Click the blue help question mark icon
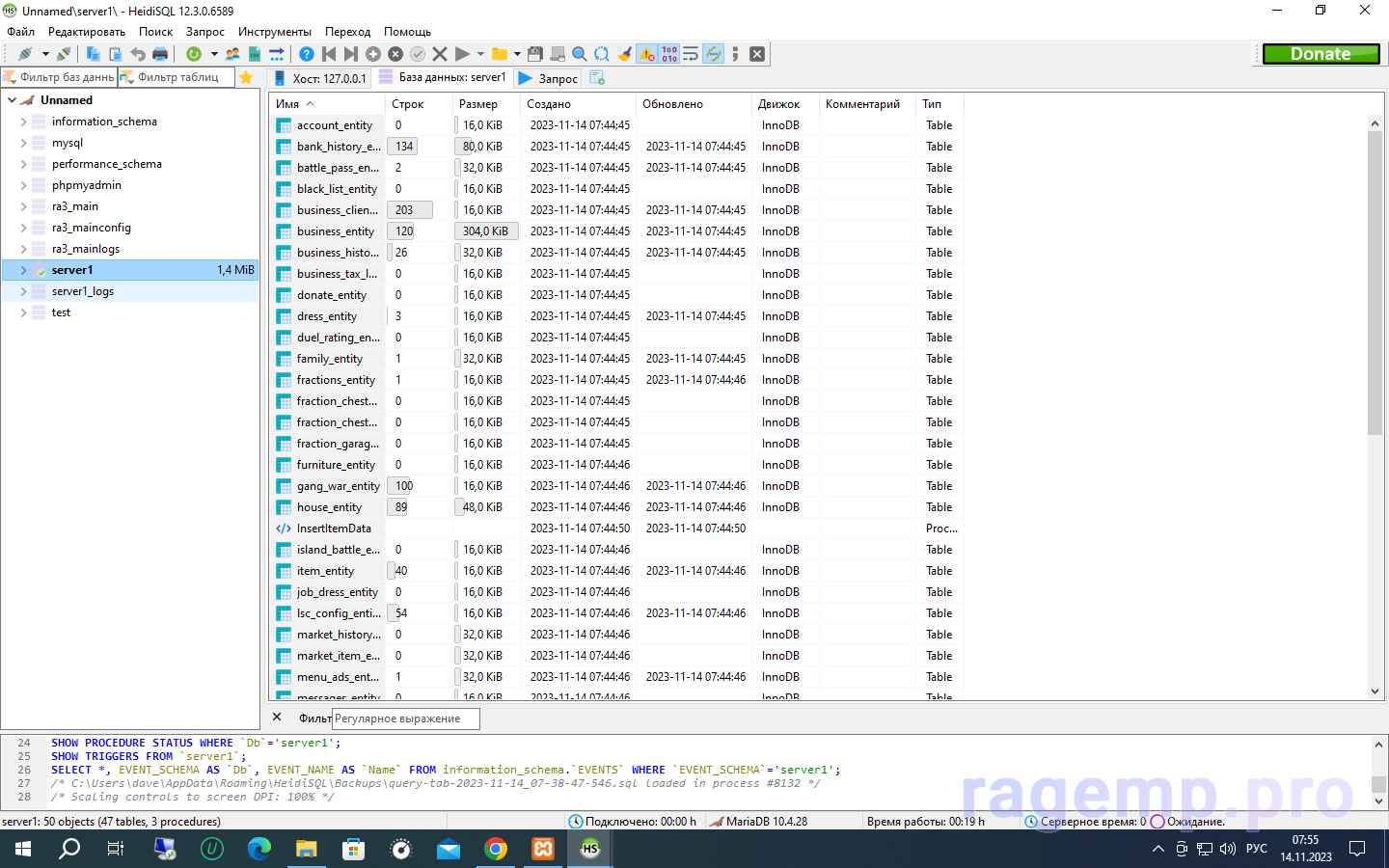The width and height of the screenshot is (1389, 868). pos(307,54)
